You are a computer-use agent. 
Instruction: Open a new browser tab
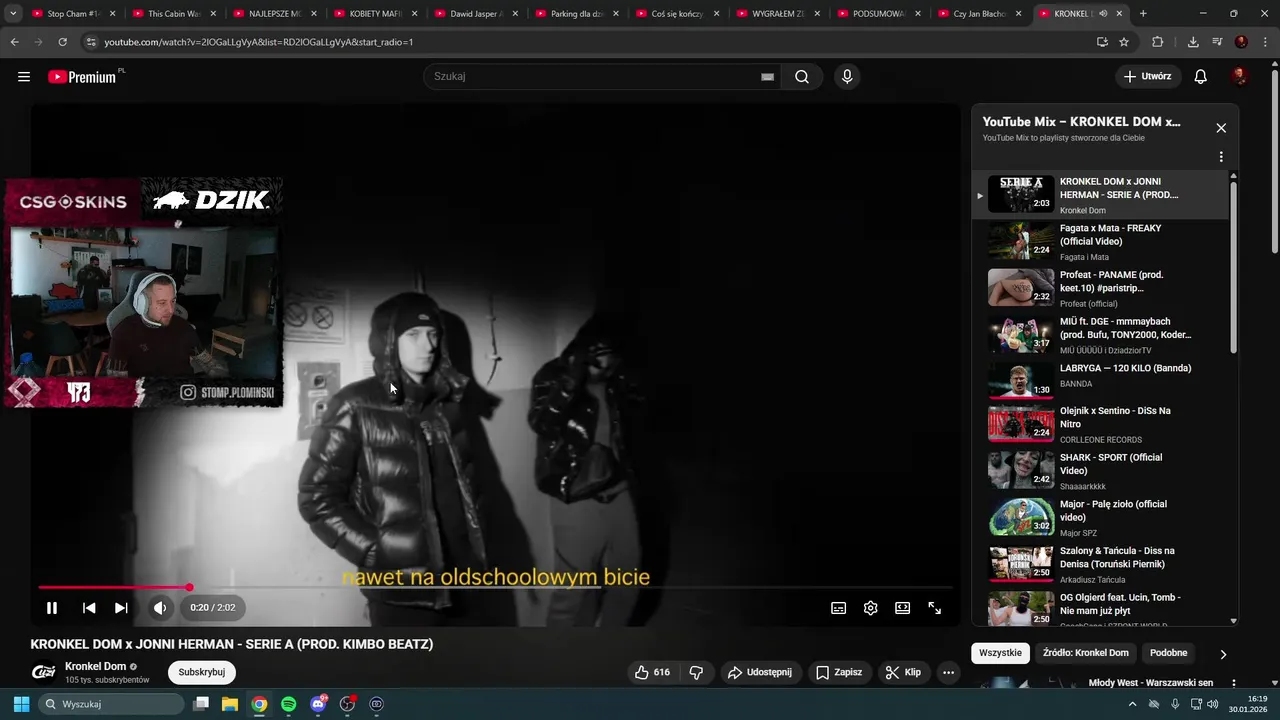coord(1143,14)
